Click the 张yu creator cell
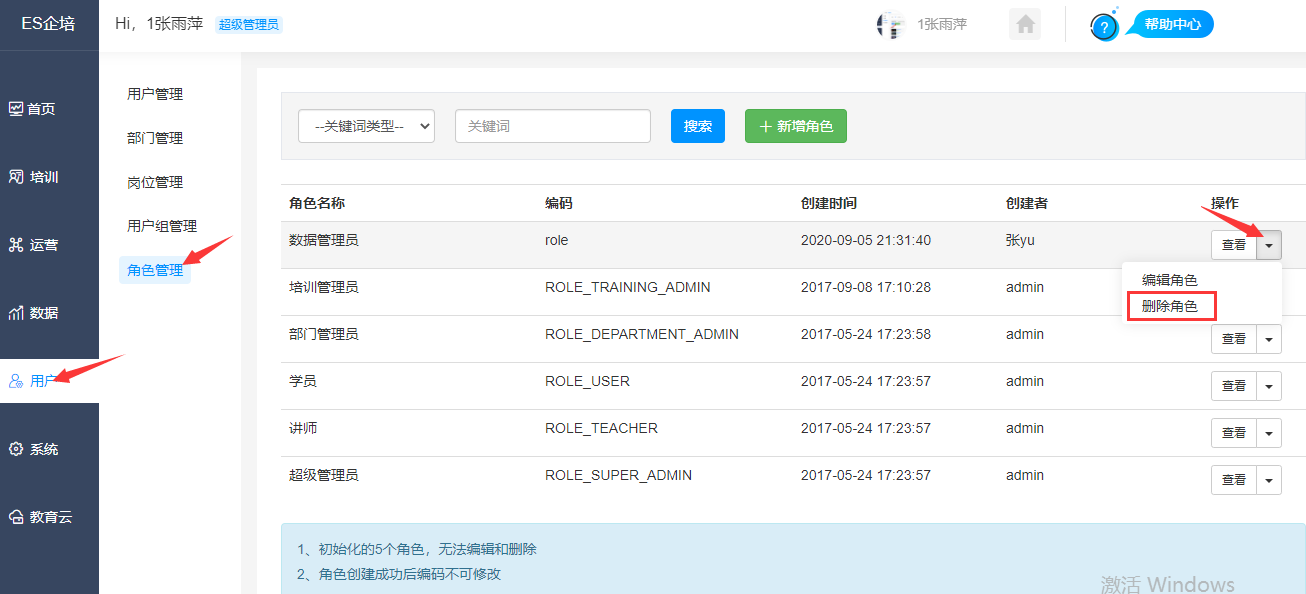1306x594 pixels. tap(1022, 240)
